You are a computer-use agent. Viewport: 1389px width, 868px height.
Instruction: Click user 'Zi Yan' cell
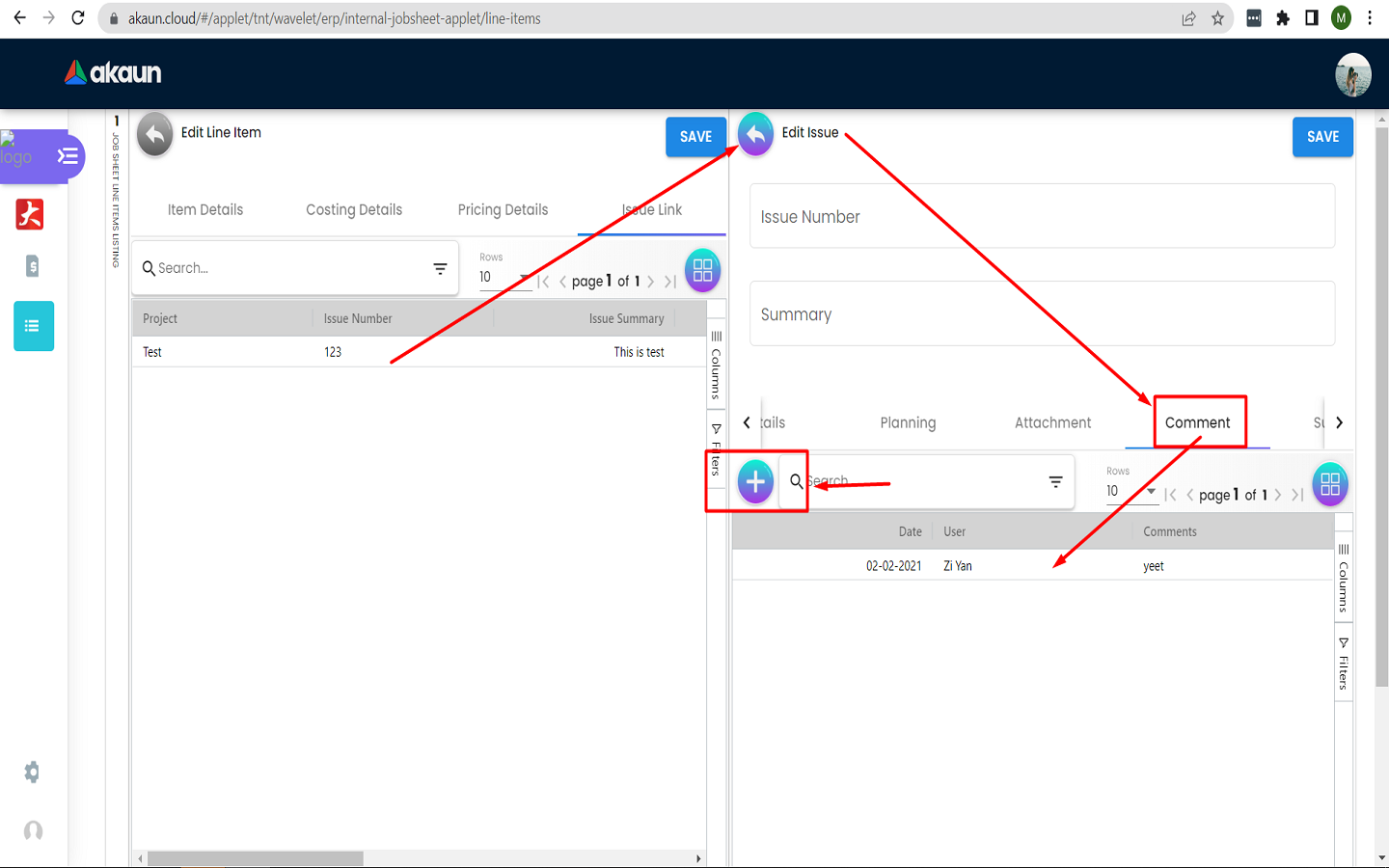[958, 566]
